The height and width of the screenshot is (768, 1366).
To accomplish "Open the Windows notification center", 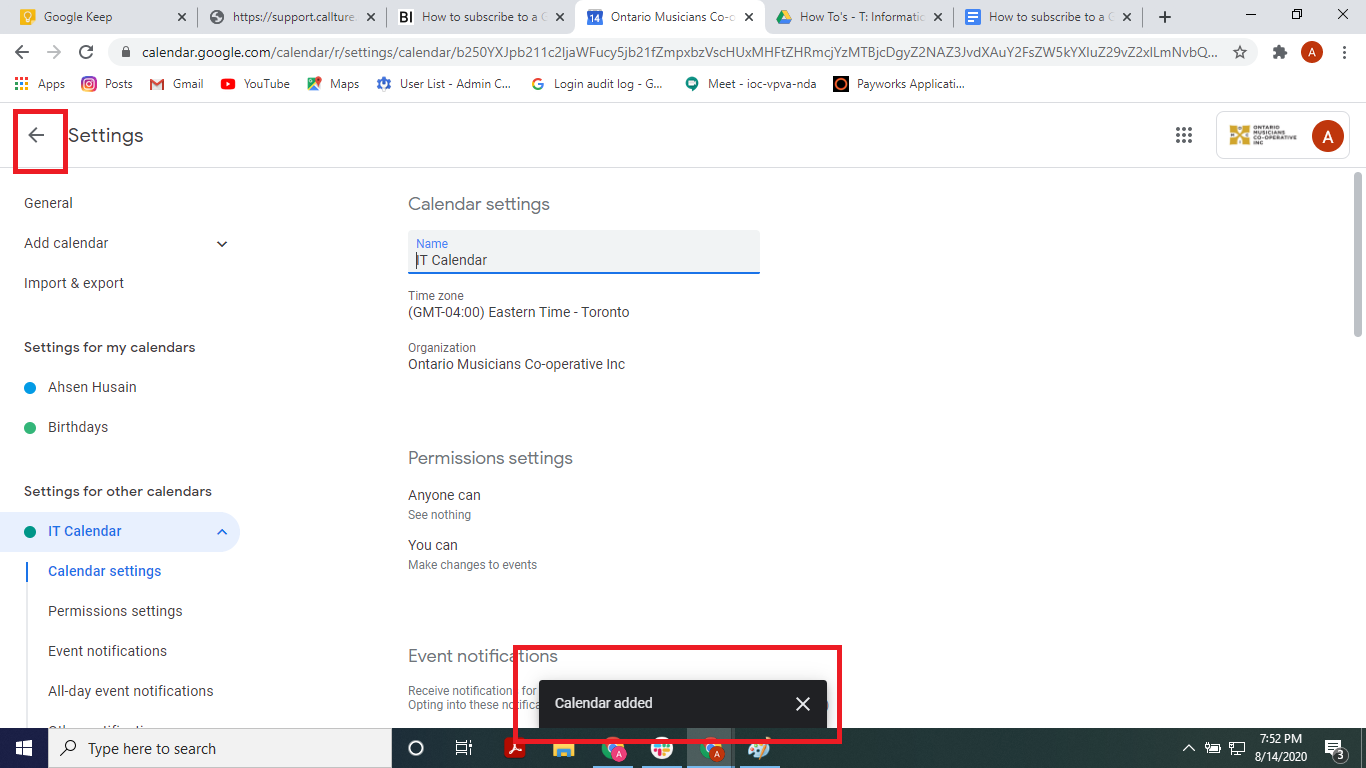I will click(1334, 748).
